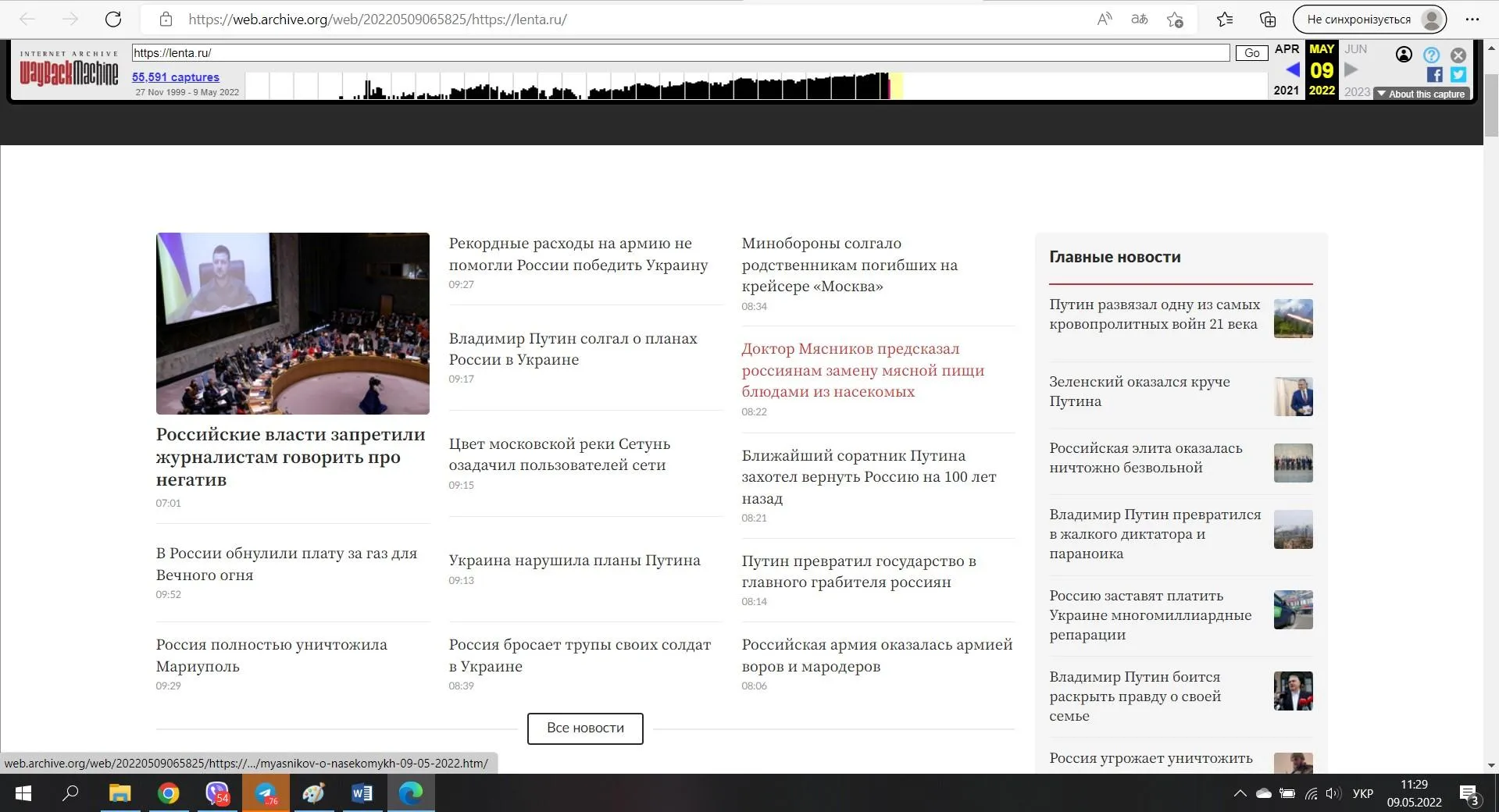Screen dimensions: 1499x812
Task: Open Telegram from the Windows taskbar
Action: (x=266, y=794)
